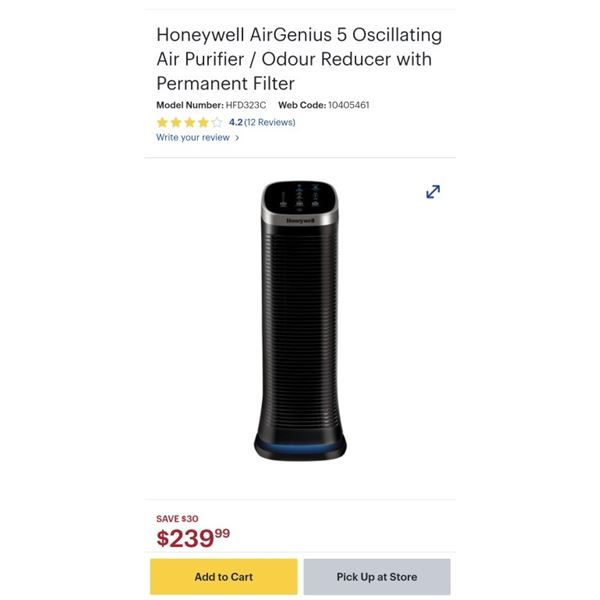Screen dimensions: 600x600
Task: Click the first yellow rating star
Action: (162, 122)
